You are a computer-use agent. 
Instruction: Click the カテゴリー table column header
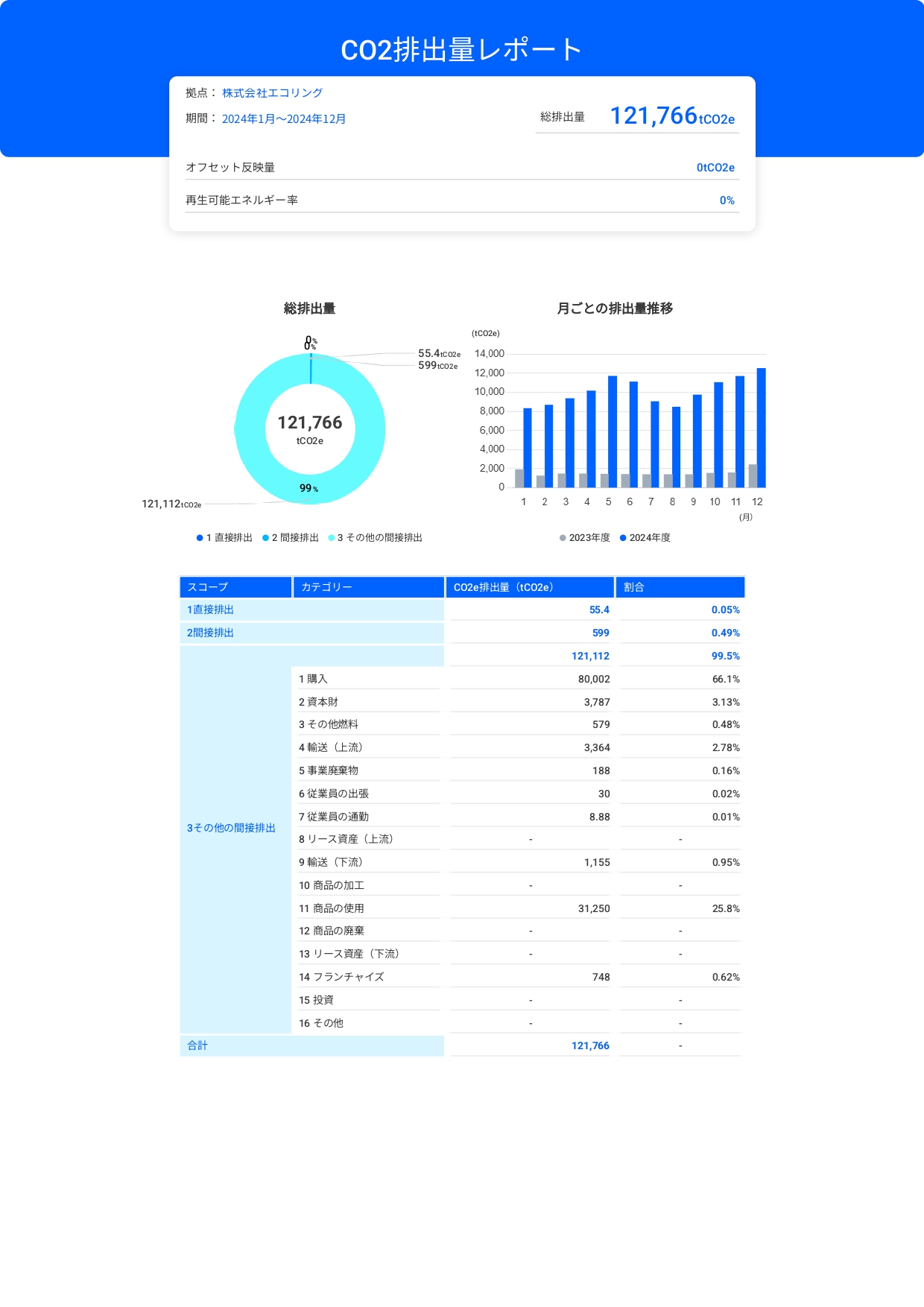pos(368,587)
